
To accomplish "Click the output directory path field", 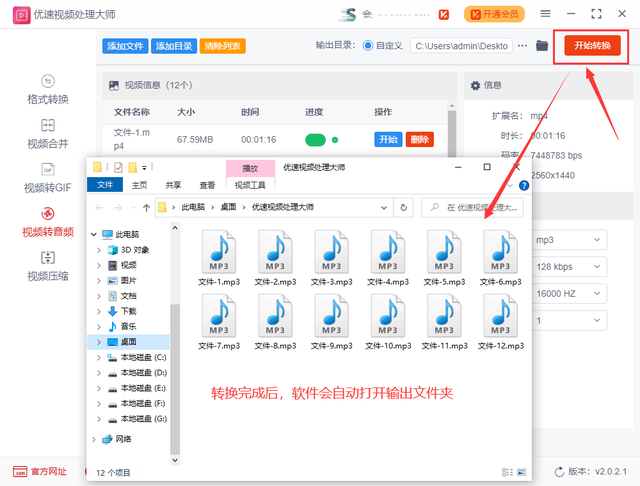I will click(x=462, y=46).
